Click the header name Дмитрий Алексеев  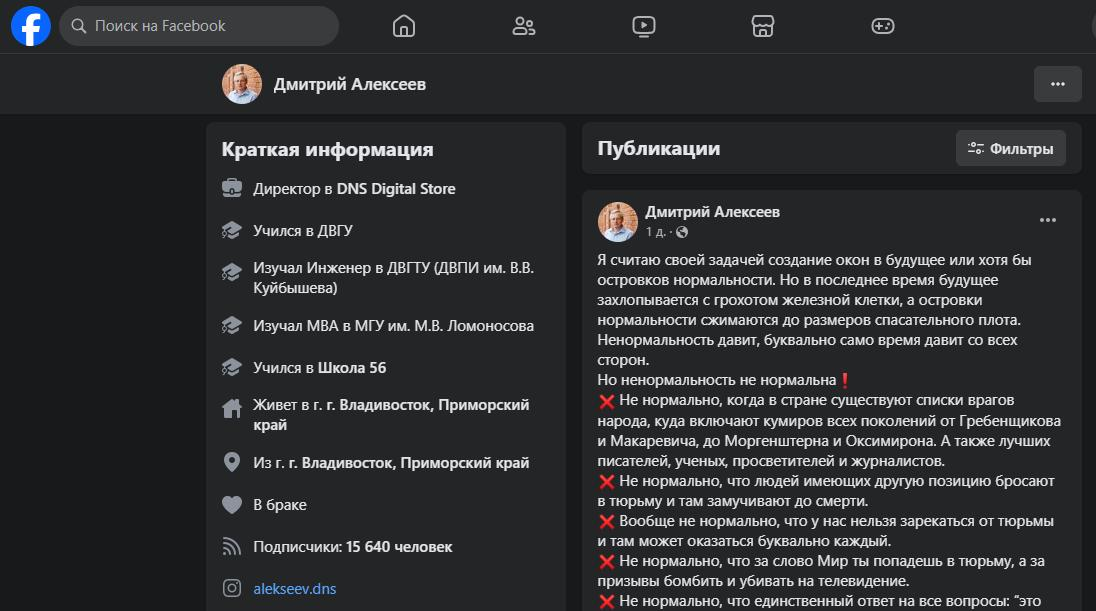(349, 84)
